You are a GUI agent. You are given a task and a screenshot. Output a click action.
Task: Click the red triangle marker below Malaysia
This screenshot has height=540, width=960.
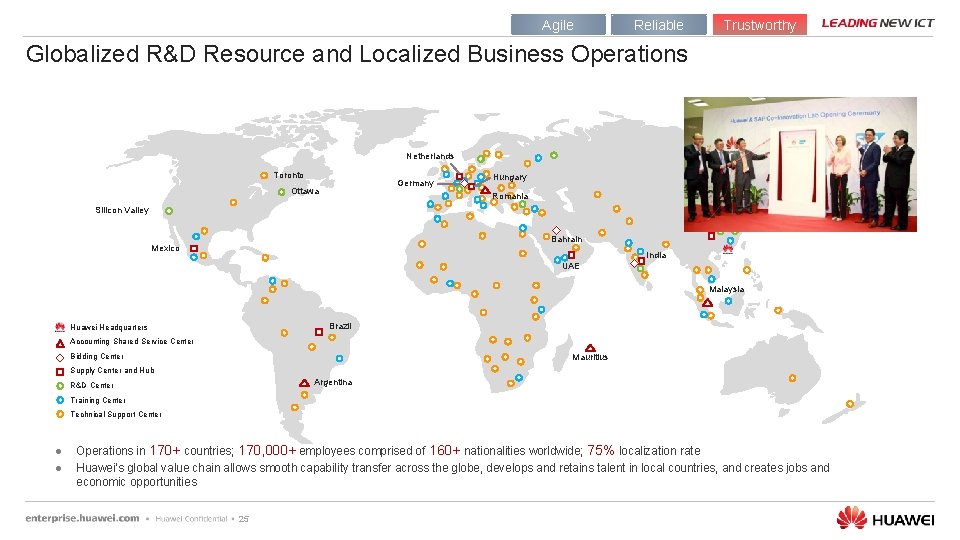pos(707,302)
